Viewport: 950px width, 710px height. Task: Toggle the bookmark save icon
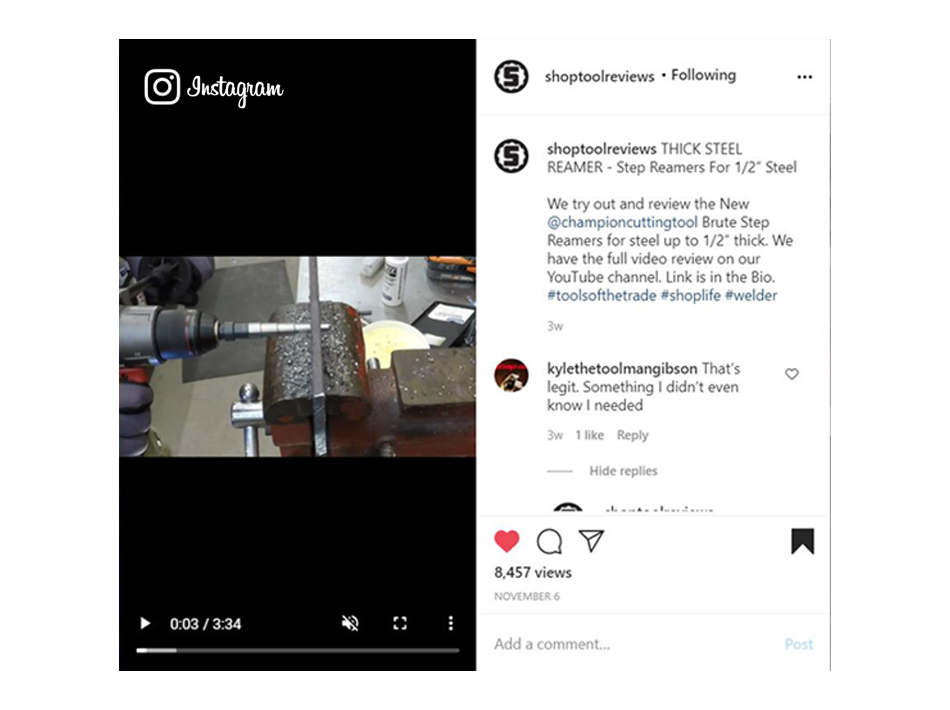[x=802, y=541]
